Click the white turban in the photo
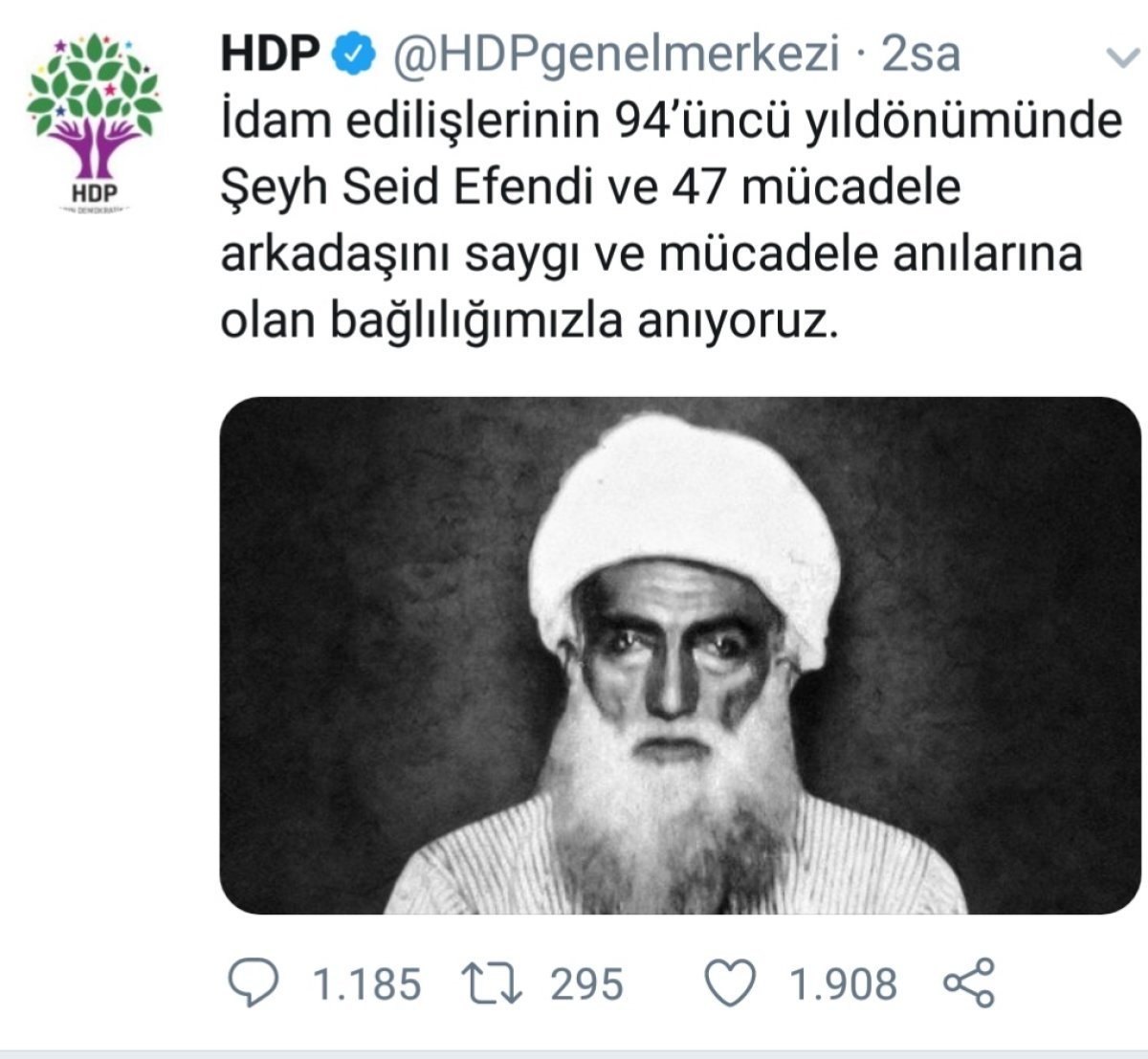The image size is (1148, 1059). tap(684, 521)
